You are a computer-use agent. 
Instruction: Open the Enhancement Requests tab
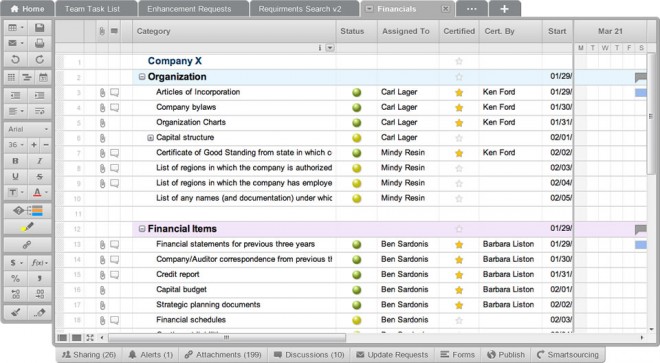tap(189, 9)
